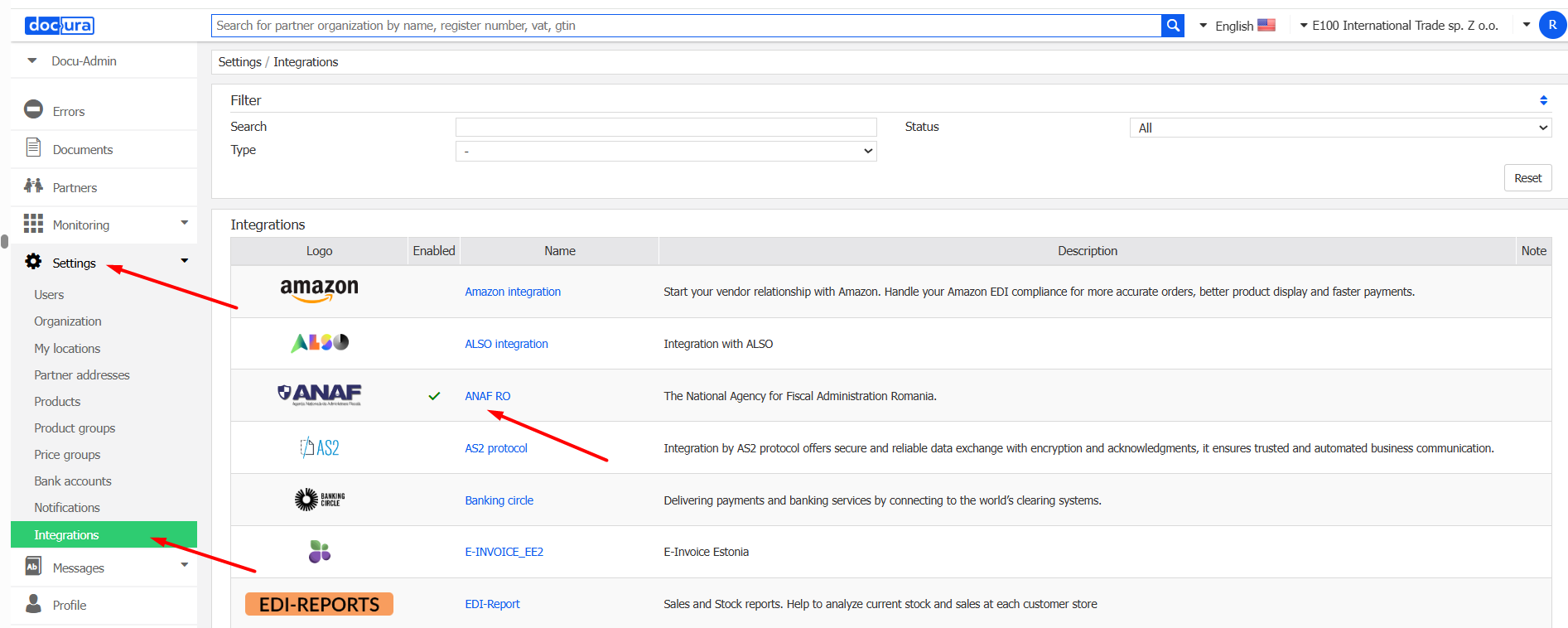The height and width of the screenshot is (628, 1568).
Task: Collapse the Settings submenu arrow
Action: 185,261
